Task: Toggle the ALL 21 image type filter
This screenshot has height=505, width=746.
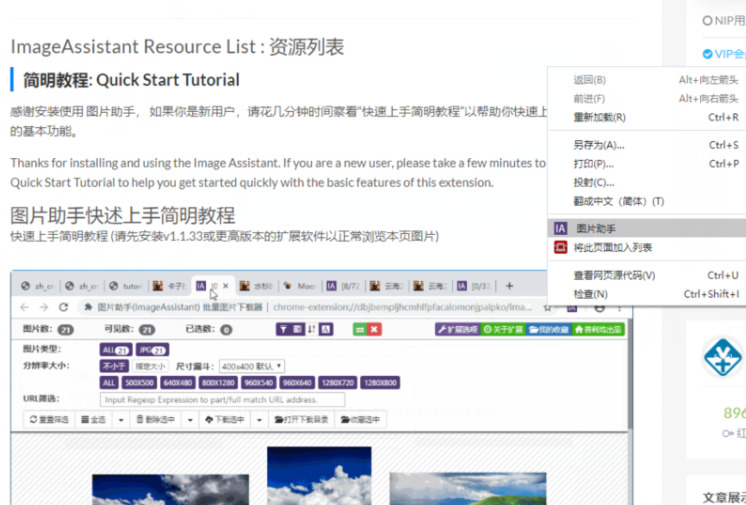Action: [116, 350]
